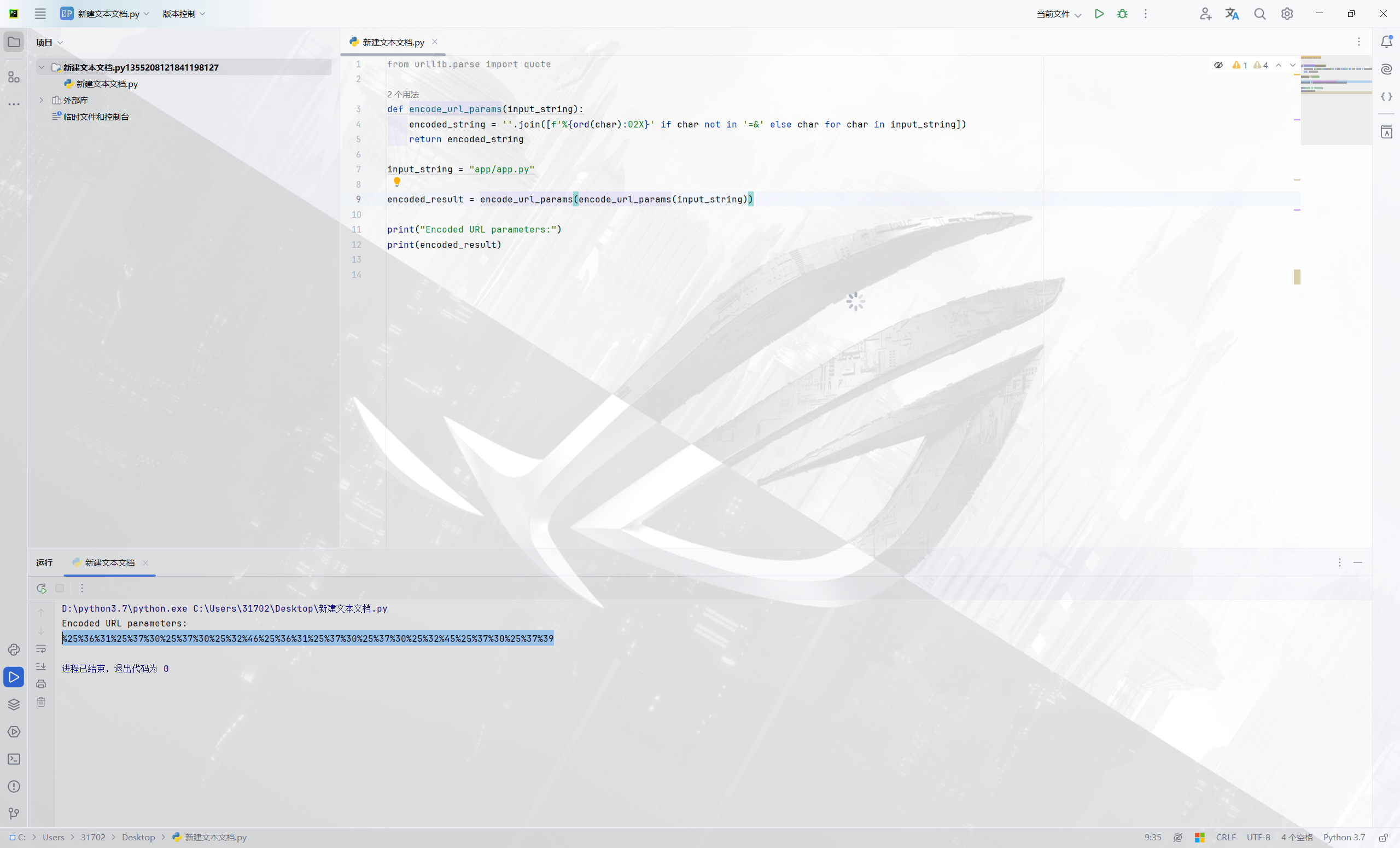Image resolution: width=1400 pixels, height=848 pixels.
Task: Place cursor on line 12 print statement
Action: click(x=444, y=245)
